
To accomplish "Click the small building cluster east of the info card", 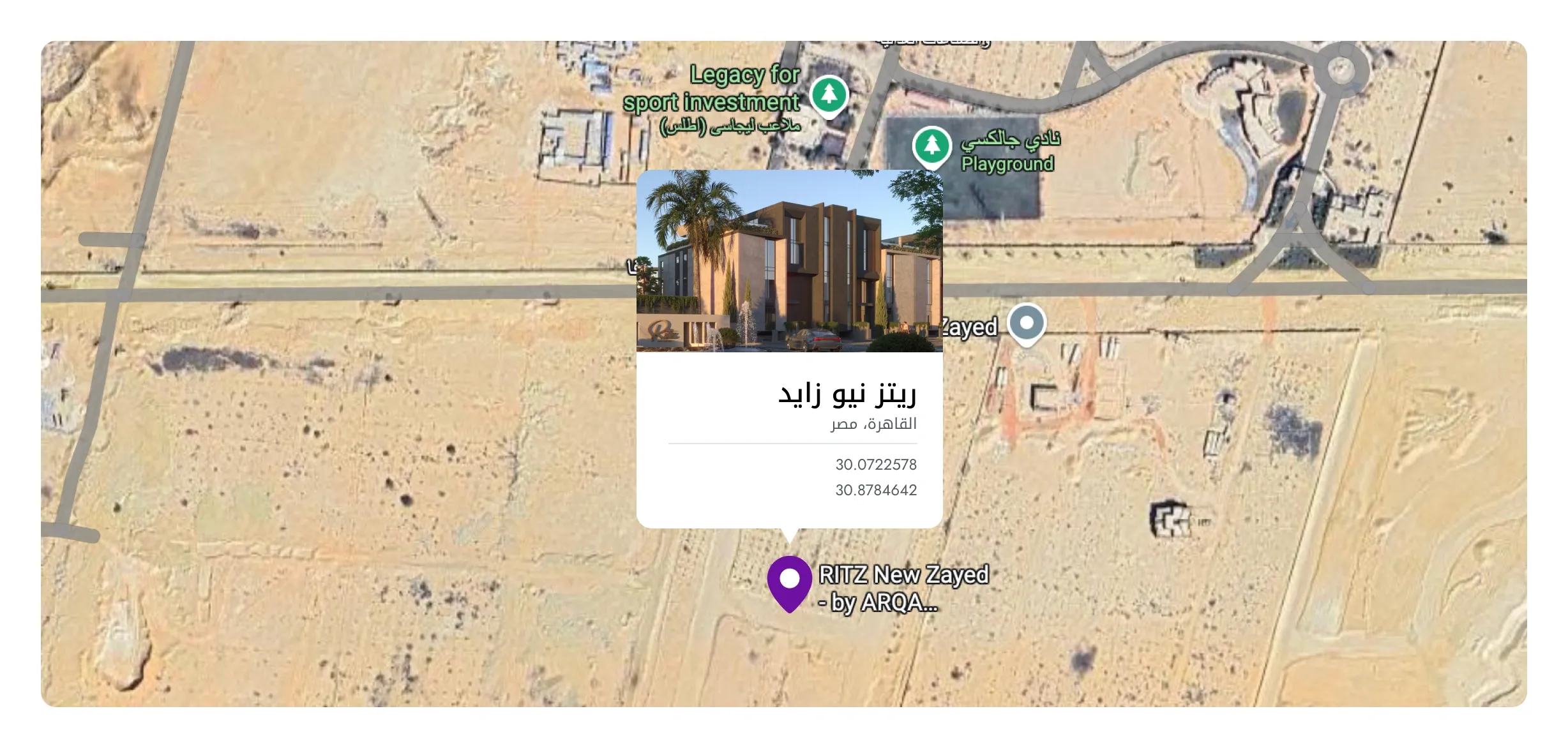I will tap(1172, 518).
